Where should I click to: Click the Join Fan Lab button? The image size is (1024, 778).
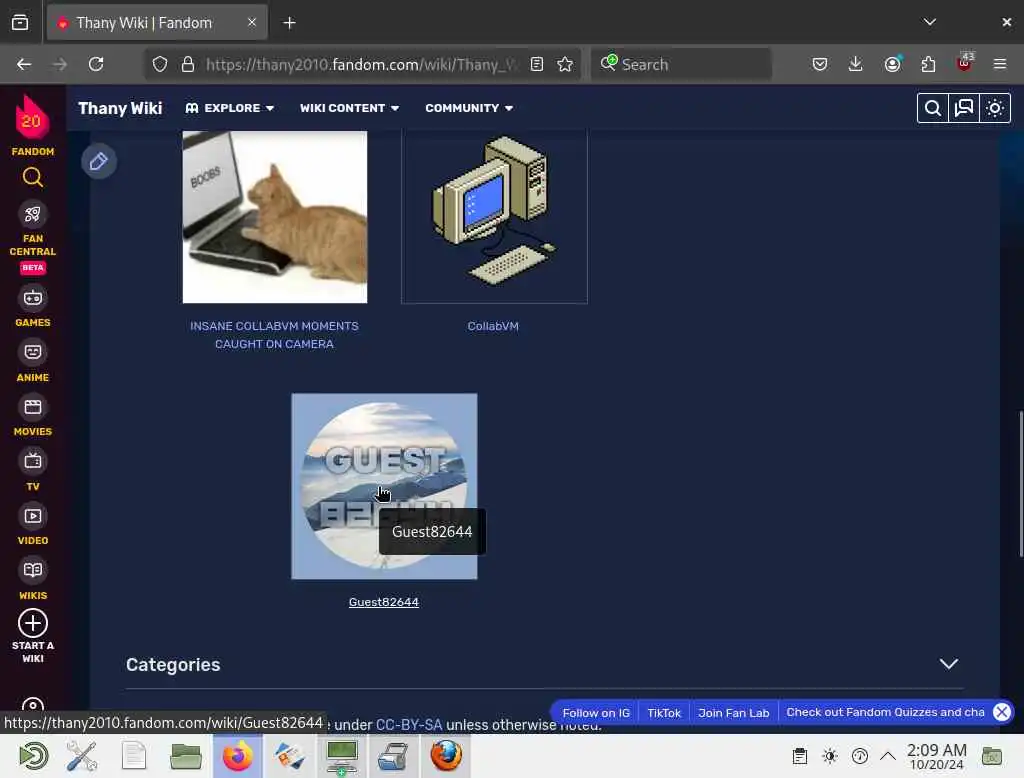(733, 713)
